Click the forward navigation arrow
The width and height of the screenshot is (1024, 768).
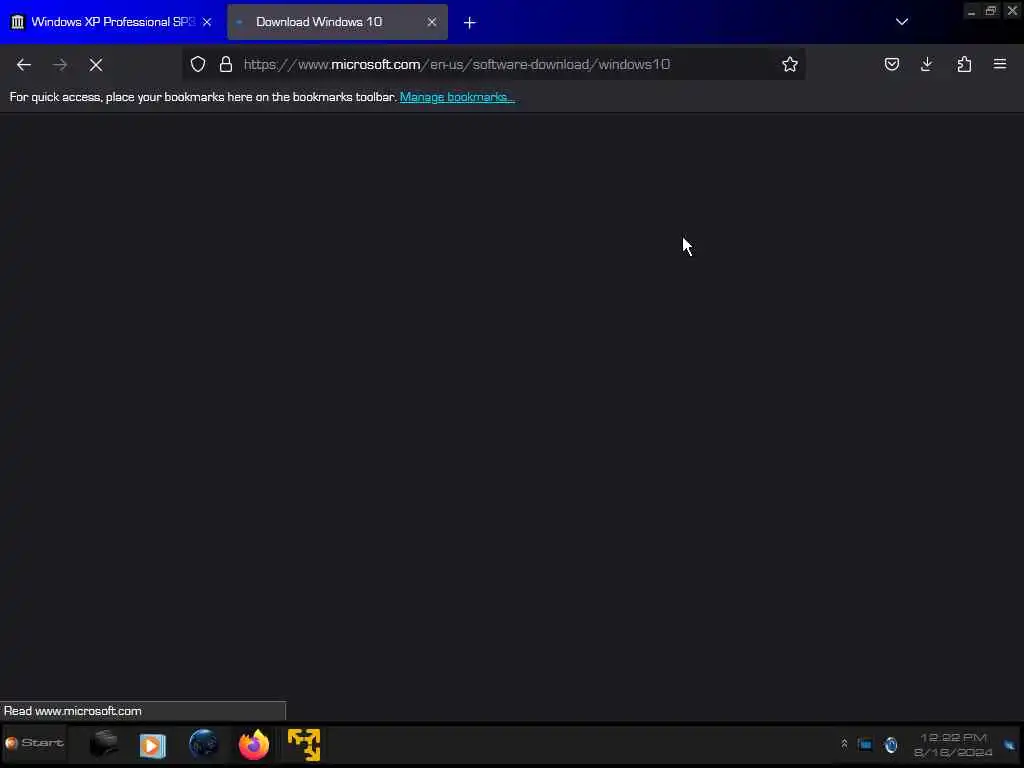click(x=60, y=64)
